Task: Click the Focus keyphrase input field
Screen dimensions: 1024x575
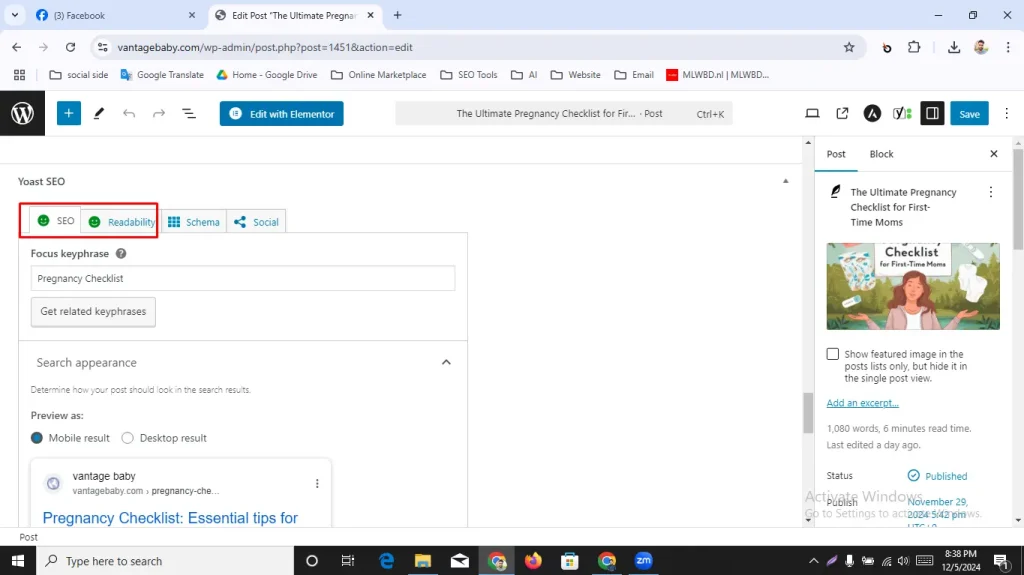Action: click(243, 278)
